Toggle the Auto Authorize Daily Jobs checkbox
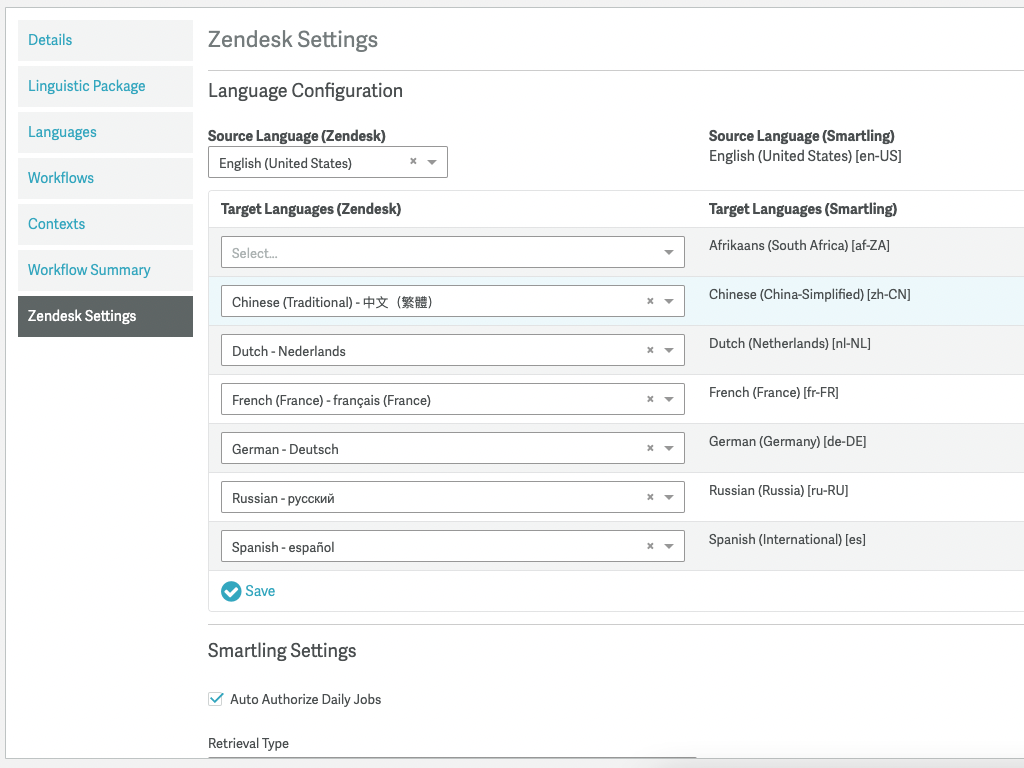The height and width of the screenshot is (768, 1024). point(215,699)
